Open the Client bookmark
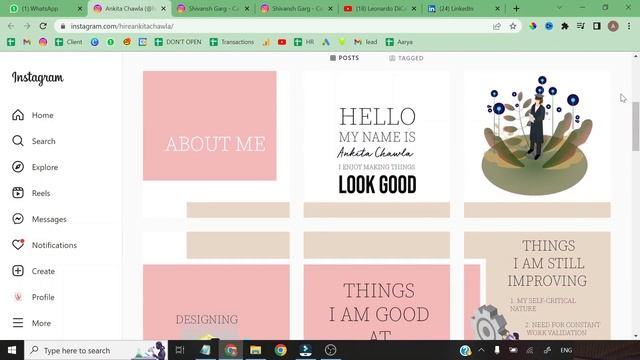The image size is (640, 360). pos(69,42)
